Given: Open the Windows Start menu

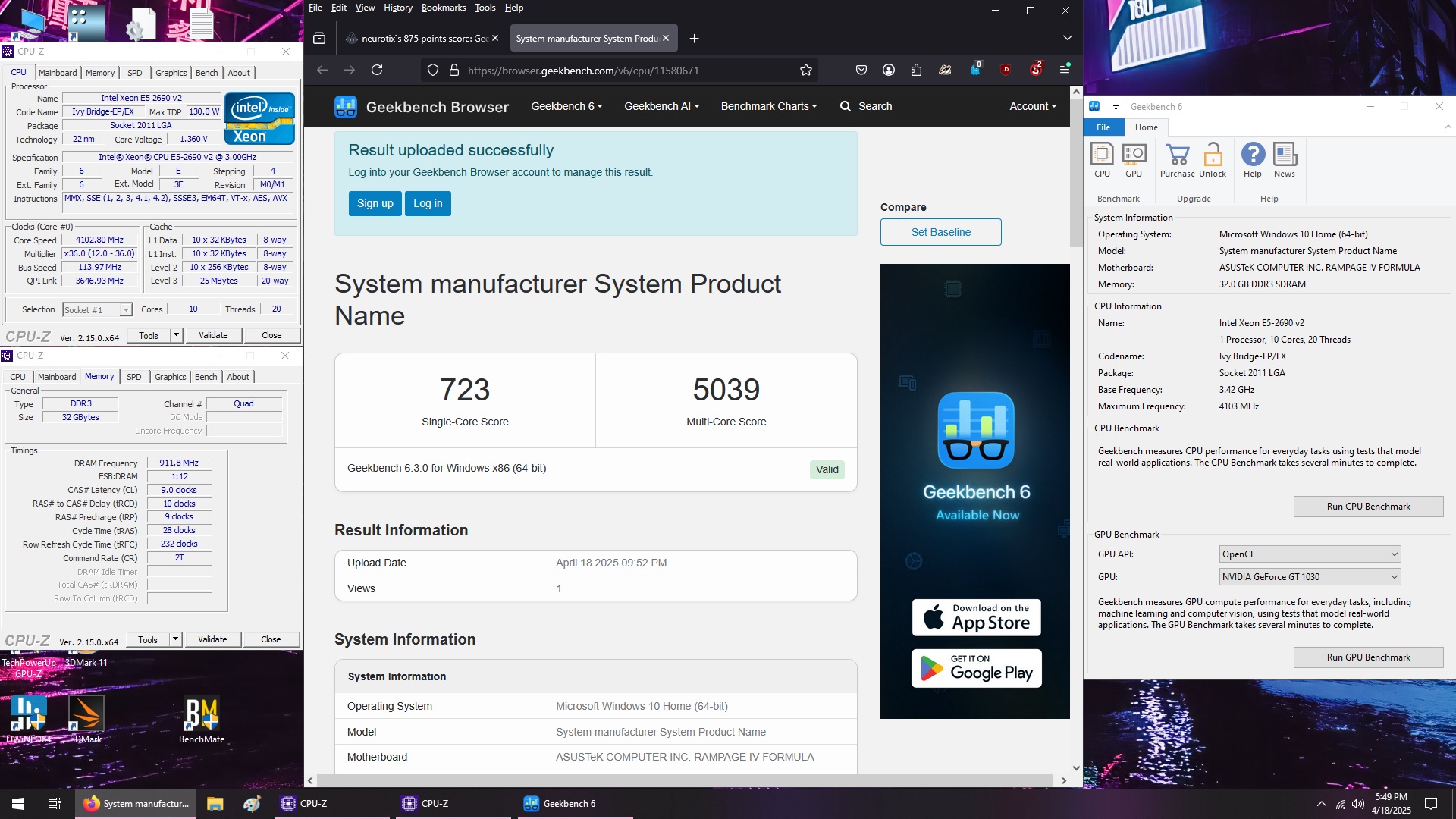Looking at the screenshot, I should pos(18,804).
